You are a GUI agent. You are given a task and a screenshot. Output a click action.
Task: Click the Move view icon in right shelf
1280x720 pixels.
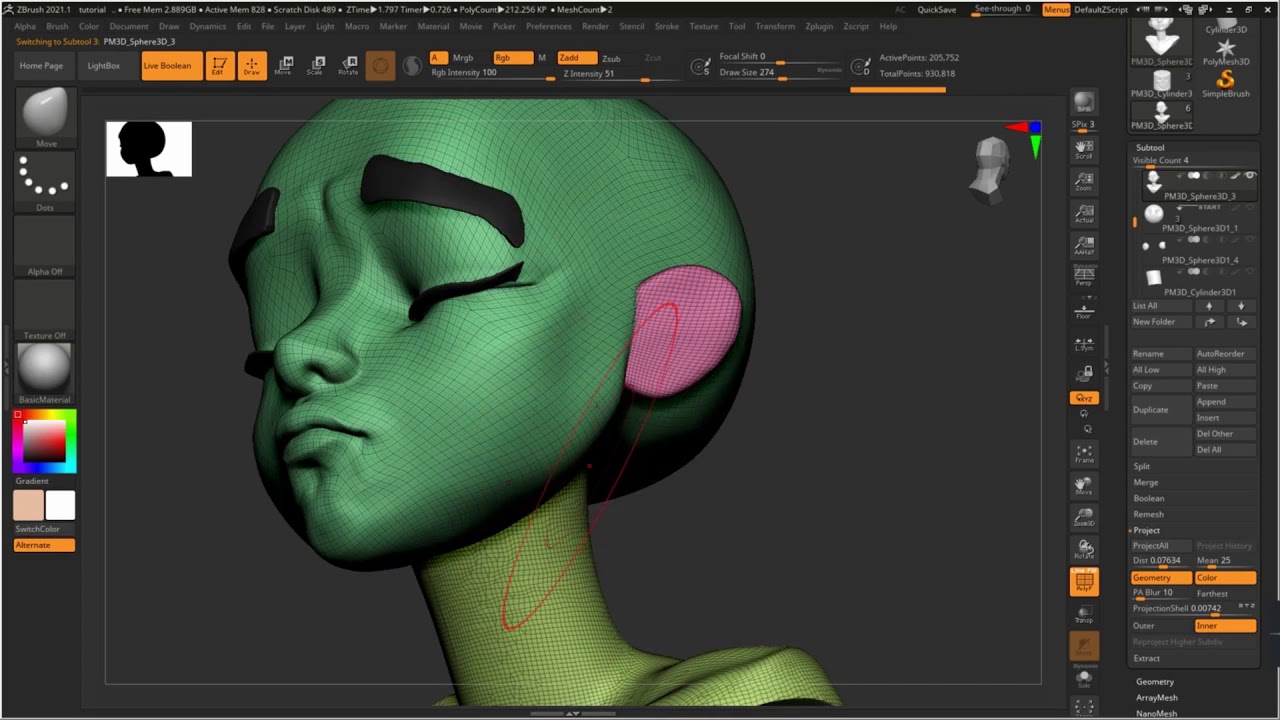click(x=1084, y=486)
